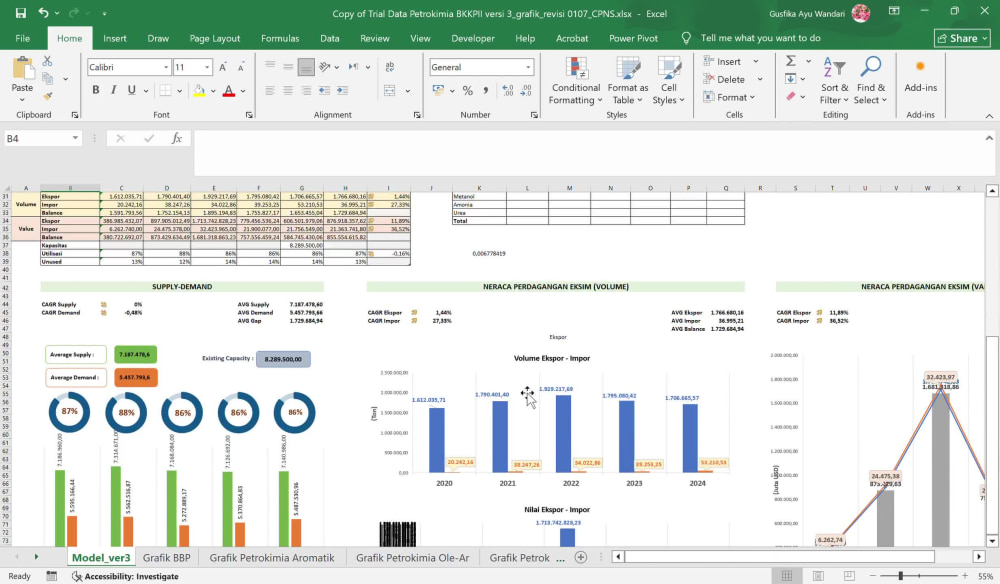The width and height of the screenshot is (1000, 584).
Task: Click the Percent Style icon
Action: [467, 91]
